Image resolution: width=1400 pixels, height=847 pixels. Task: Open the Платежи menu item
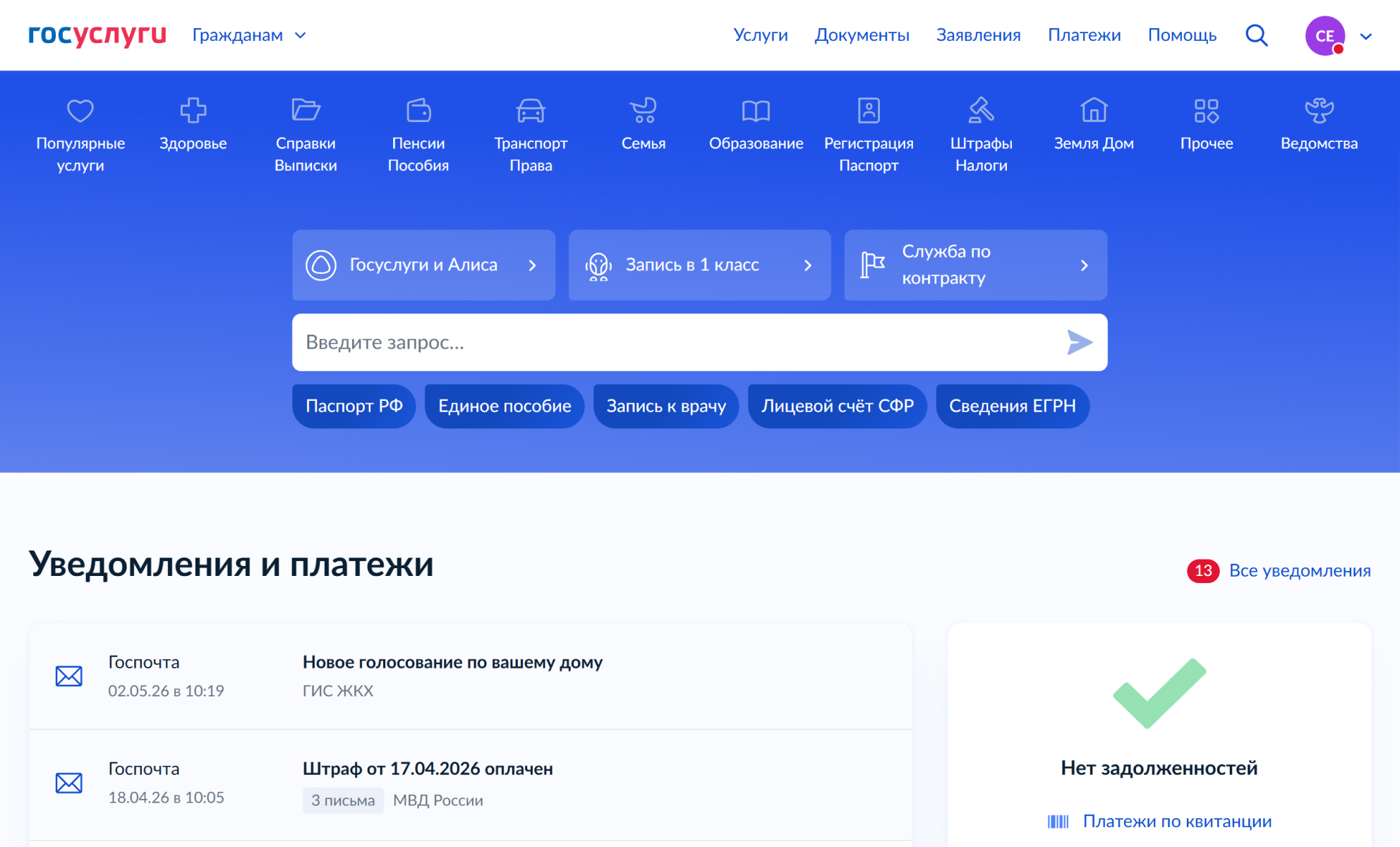pos(1084,35)
